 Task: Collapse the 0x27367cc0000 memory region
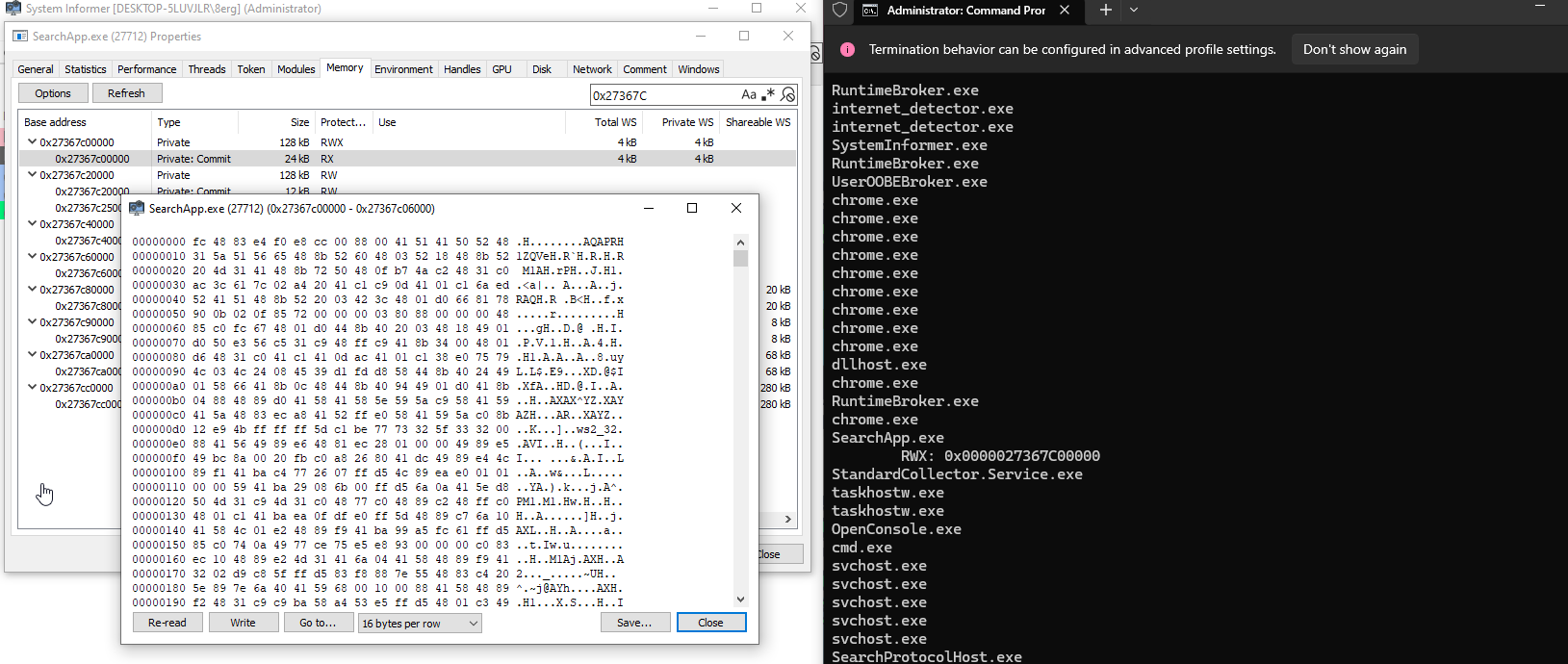[x=32, y=387]
